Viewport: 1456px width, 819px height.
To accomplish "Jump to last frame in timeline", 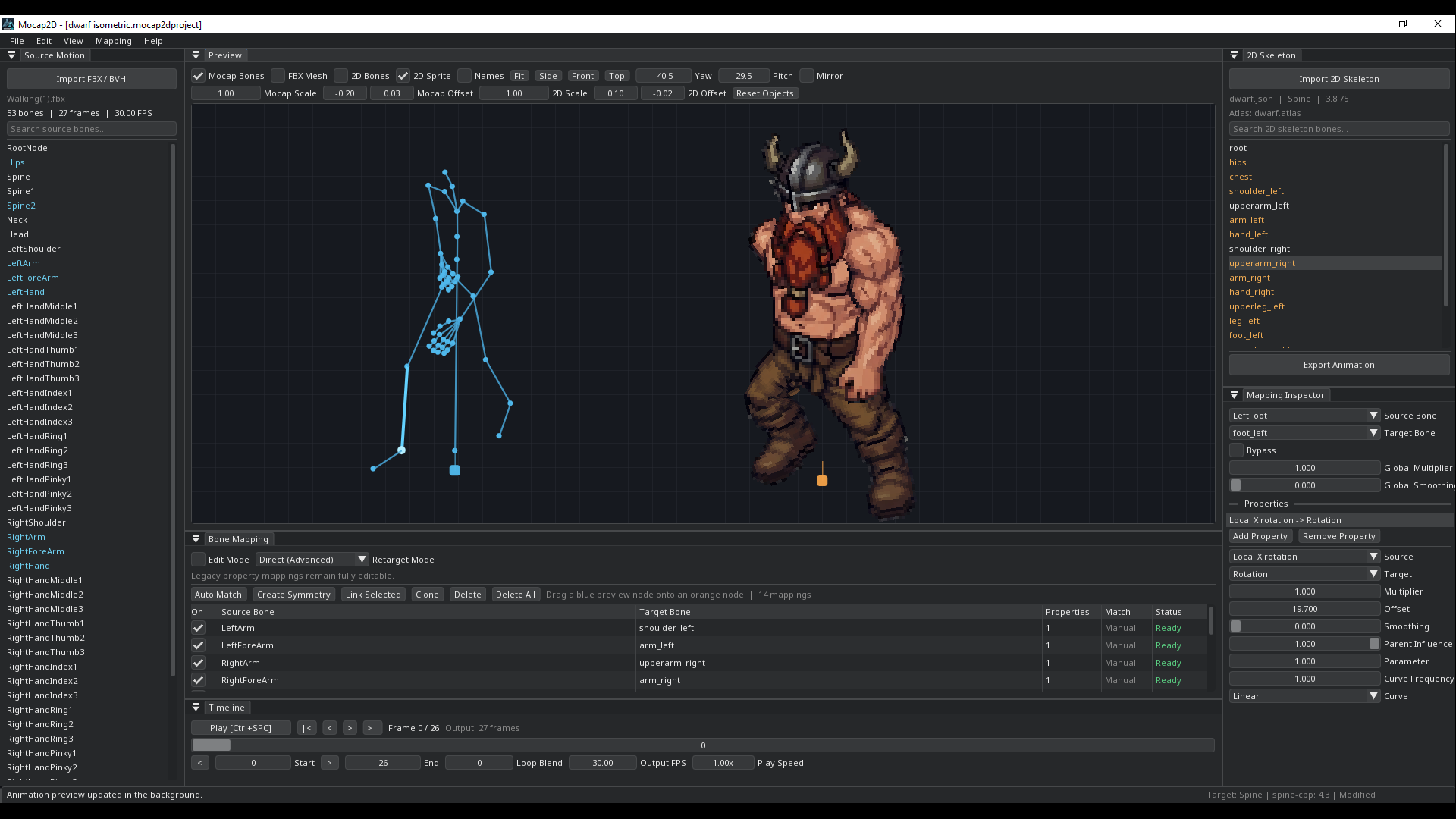I will click(x=372, y=728).
